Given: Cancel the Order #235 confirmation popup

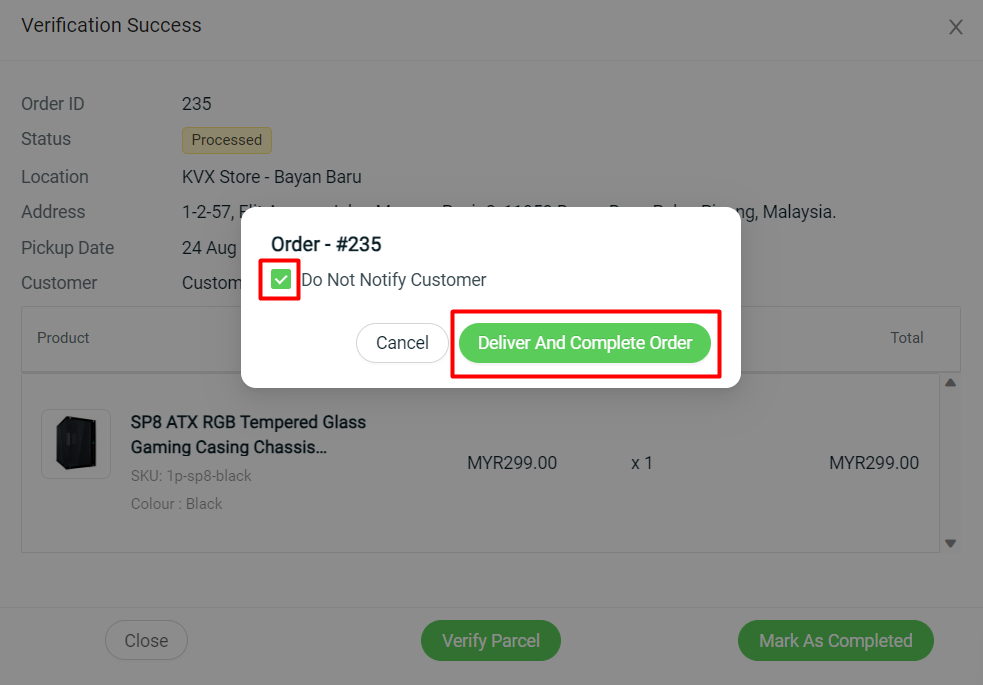Looking at the screenshot, I should pyautogui.click(x=402, y=343).
